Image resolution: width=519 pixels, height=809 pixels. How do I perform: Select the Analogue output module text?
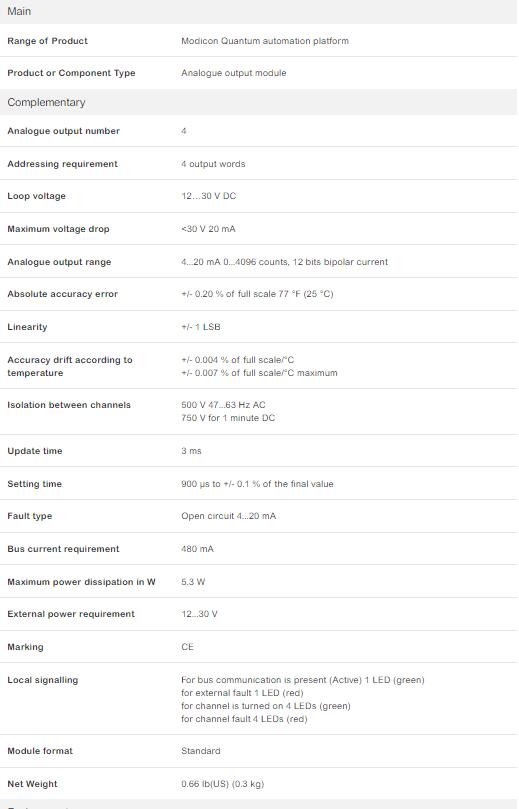[x=234, y=73]
